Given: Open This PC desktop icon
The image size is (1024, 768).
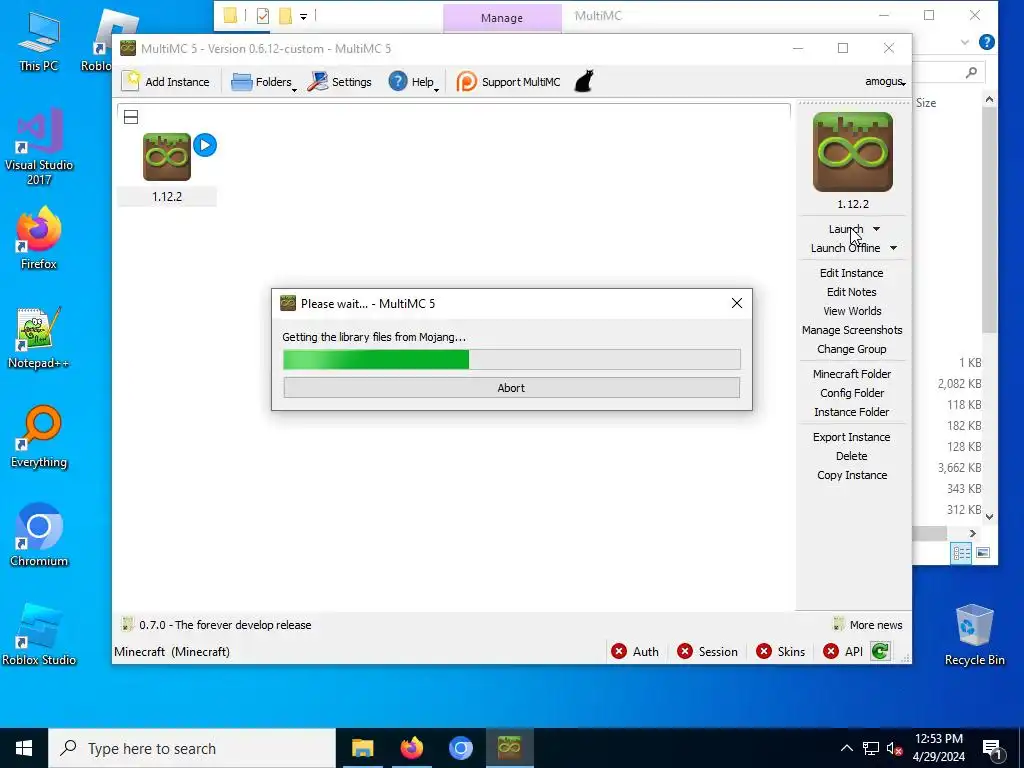Looking at the screenshot, I should 39,42.
